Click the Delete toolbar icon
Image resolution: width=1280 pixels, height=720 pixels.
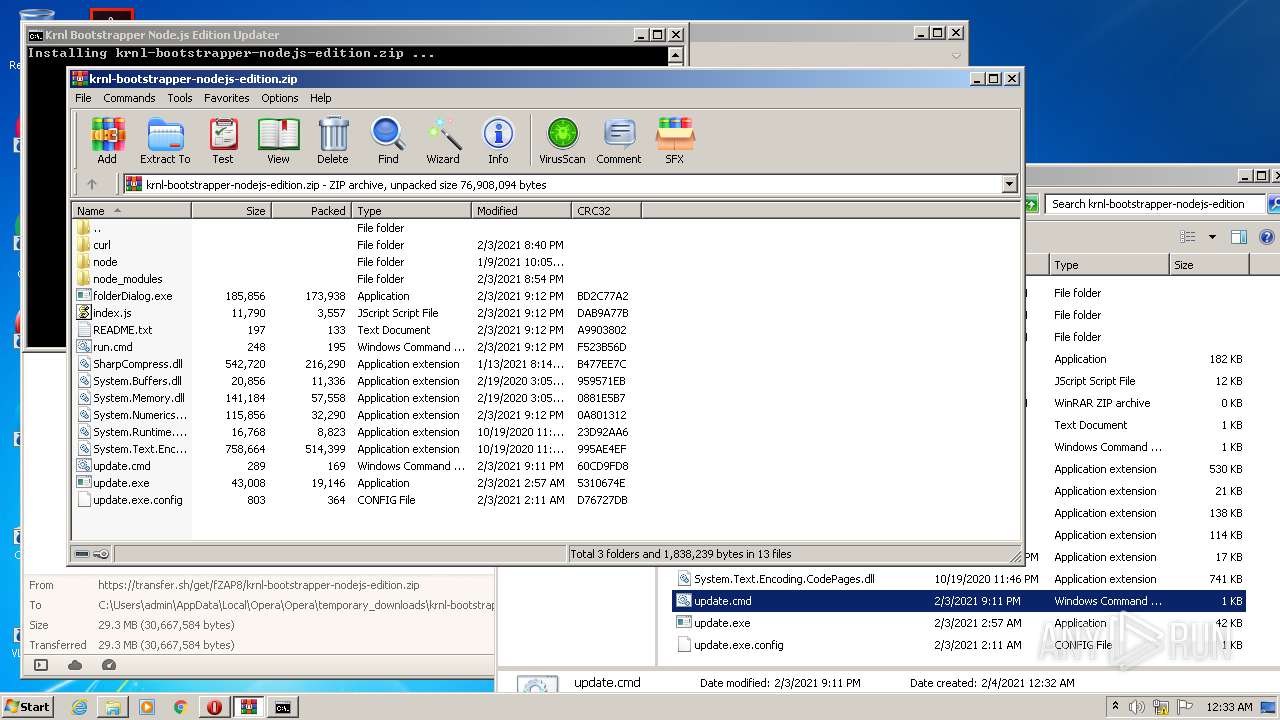pyautogui.click(x=333, y=141)
